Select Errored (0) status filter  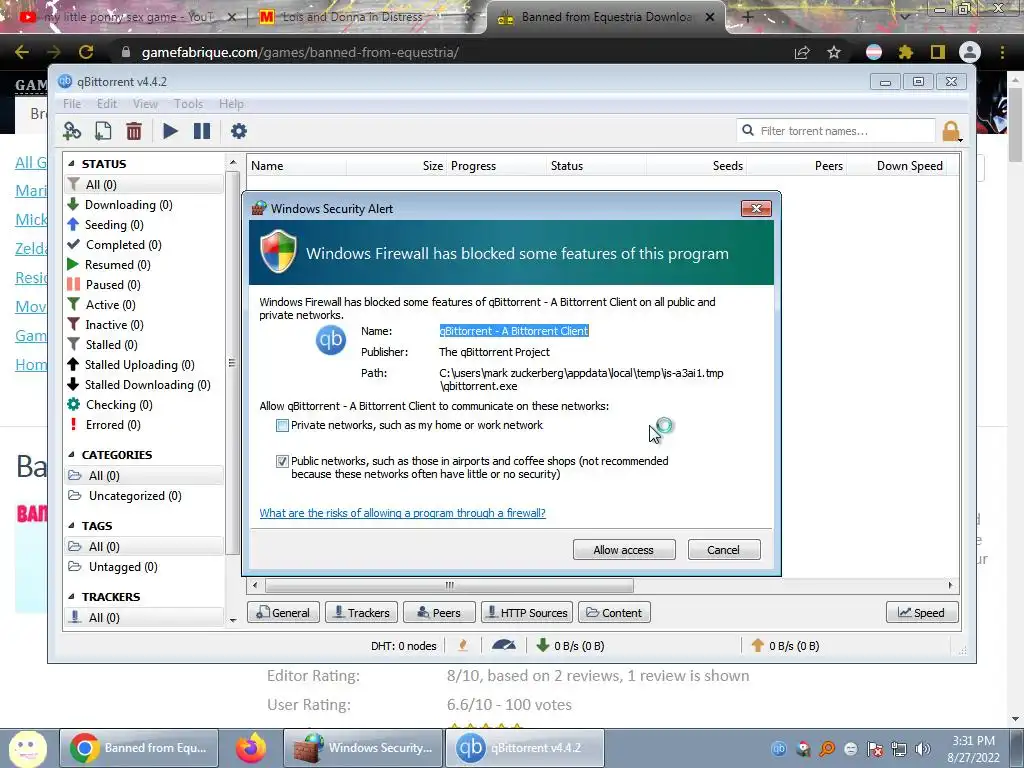pos(104,425)
